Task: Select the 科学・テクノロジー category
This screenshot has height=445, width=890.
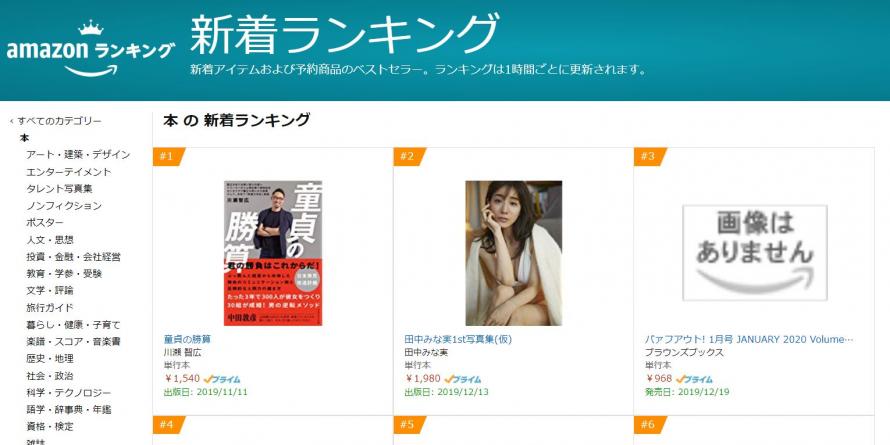Action: [x=69, y=393]
